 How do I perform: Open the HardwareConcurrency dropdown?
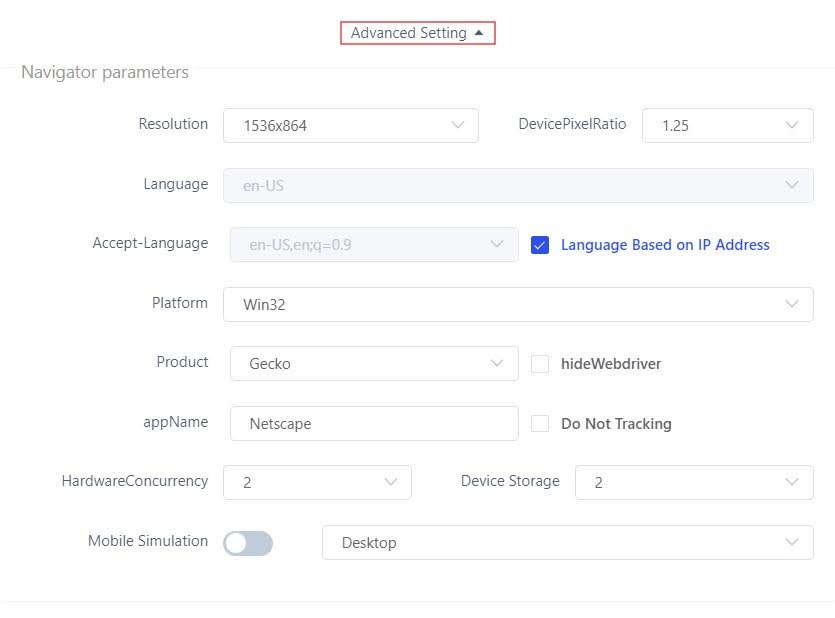point(316,482)
